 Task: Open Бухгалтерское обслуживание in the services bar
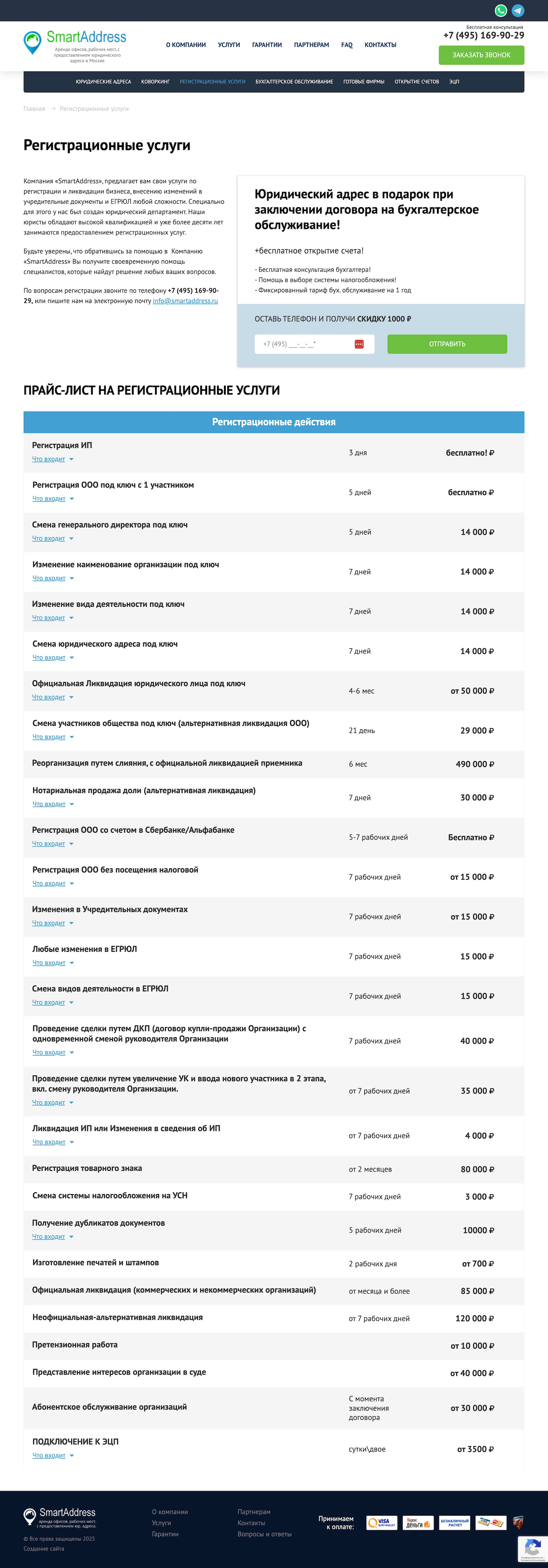[294, 81]
